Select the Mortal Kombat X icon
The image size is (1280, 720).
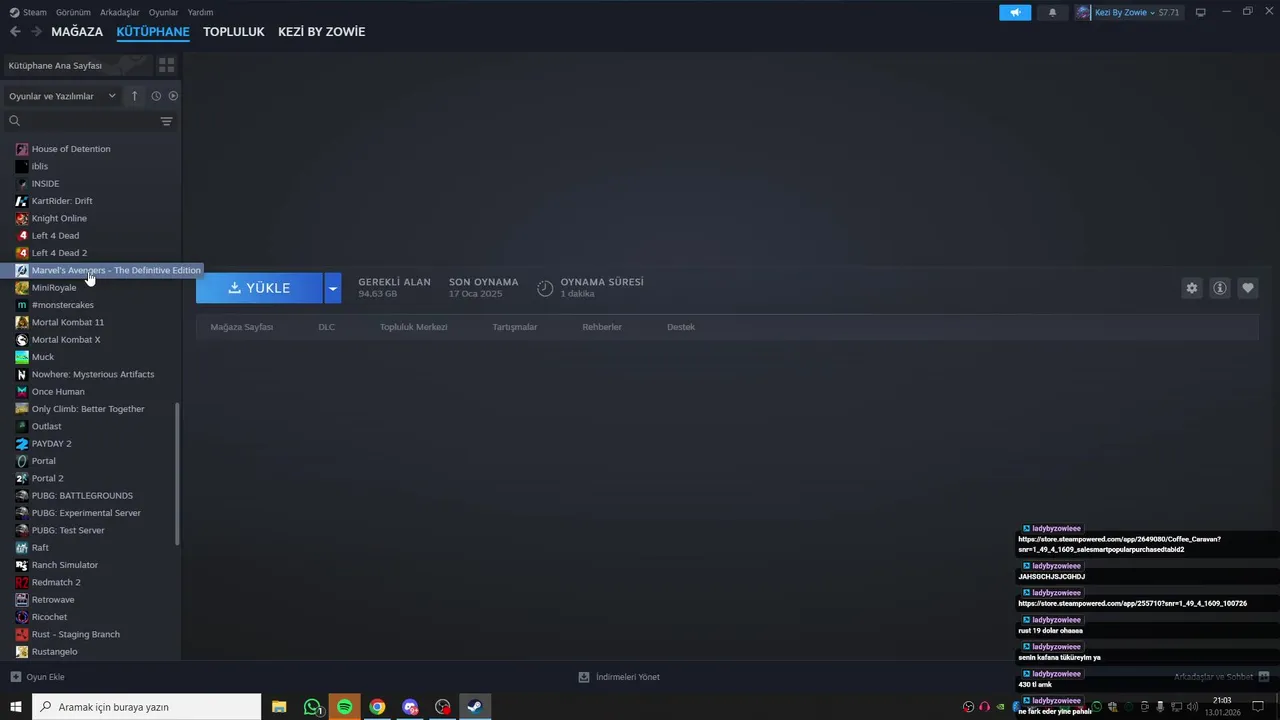click(x=22, y=340)
